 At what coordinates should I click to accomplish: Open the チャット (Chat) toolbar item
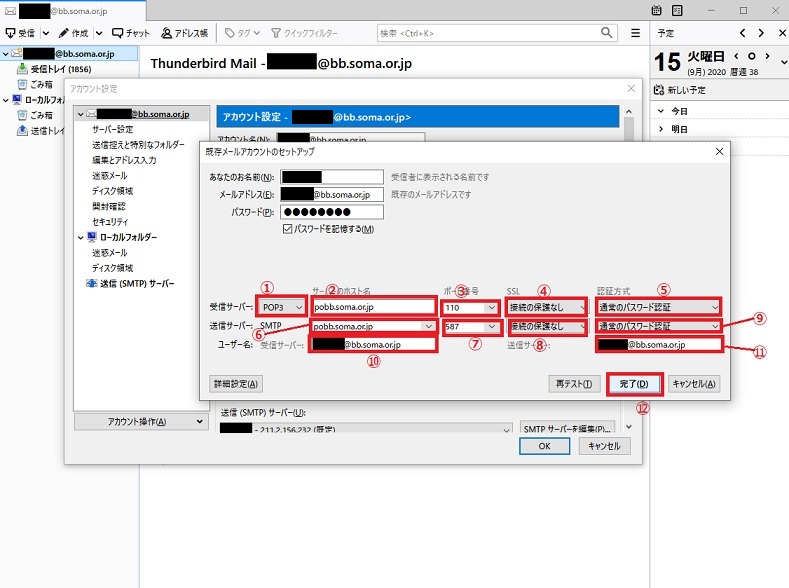pyautogui.click(x=131, y=33)
